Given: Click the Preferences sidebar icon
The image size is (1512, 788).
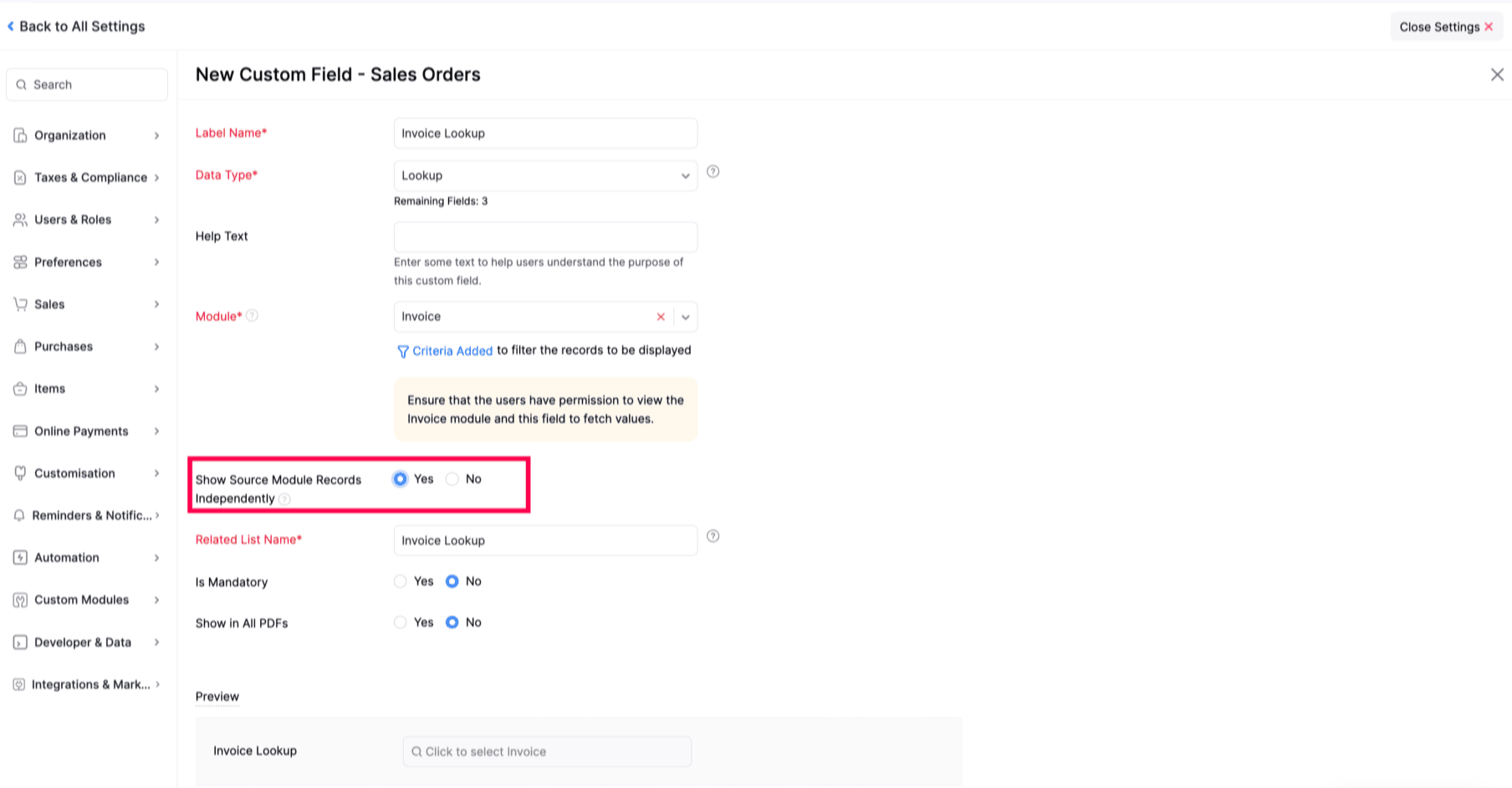Looking at the screenshot, I should click(20, 262).
